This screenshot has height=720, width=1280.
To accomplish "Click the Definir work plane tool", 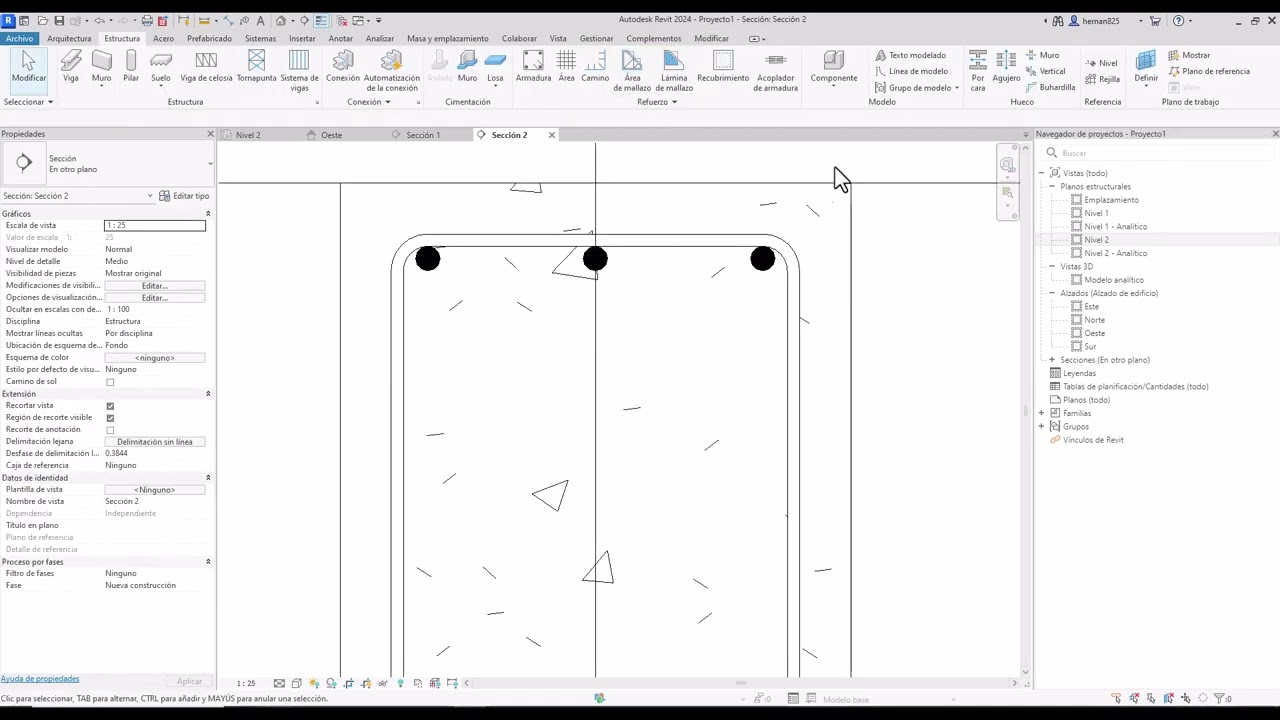I will tap(1146, 67).
